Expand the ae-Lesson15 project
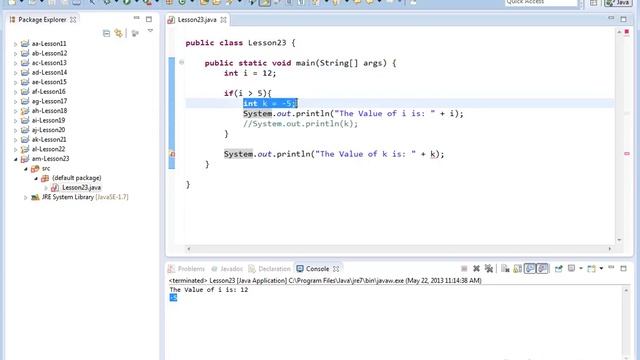 [x=16, y=82]
